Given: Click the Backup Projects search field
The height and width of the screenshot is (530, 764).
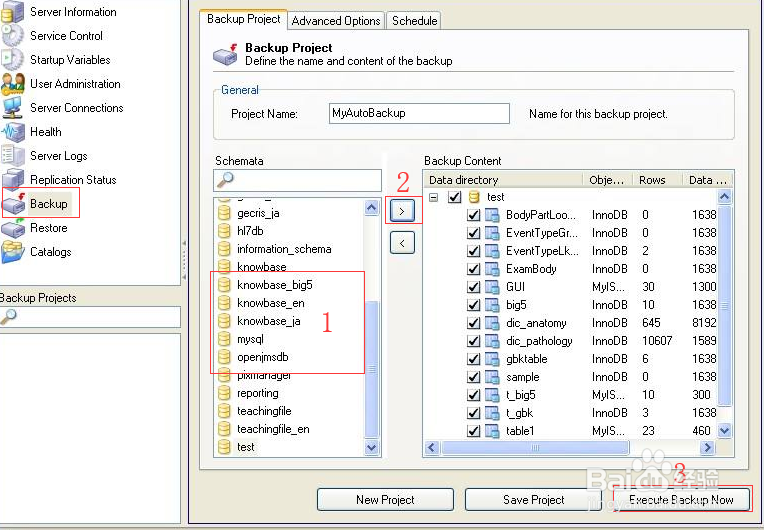Looking at the screenshot, I should 90,317.
